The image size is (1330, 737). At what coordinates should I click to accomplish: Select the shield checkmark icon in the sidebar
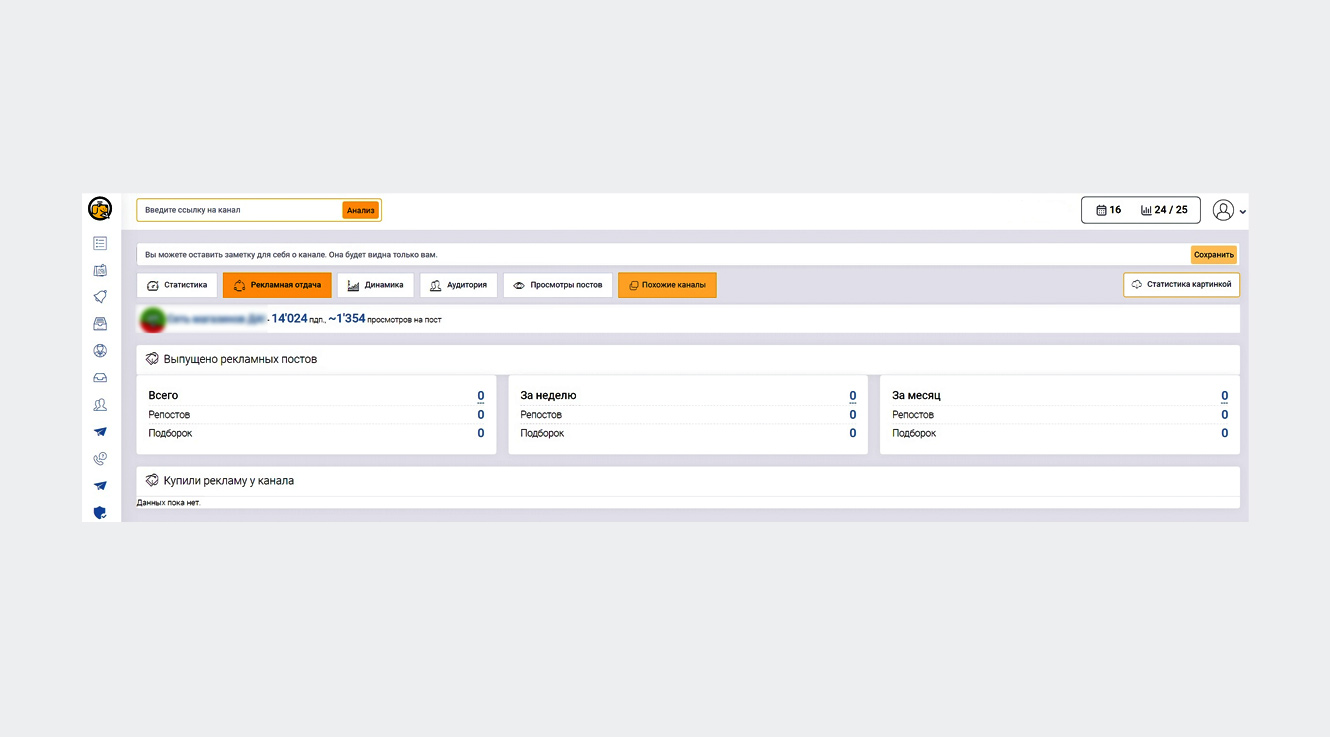tap(100, 512)
